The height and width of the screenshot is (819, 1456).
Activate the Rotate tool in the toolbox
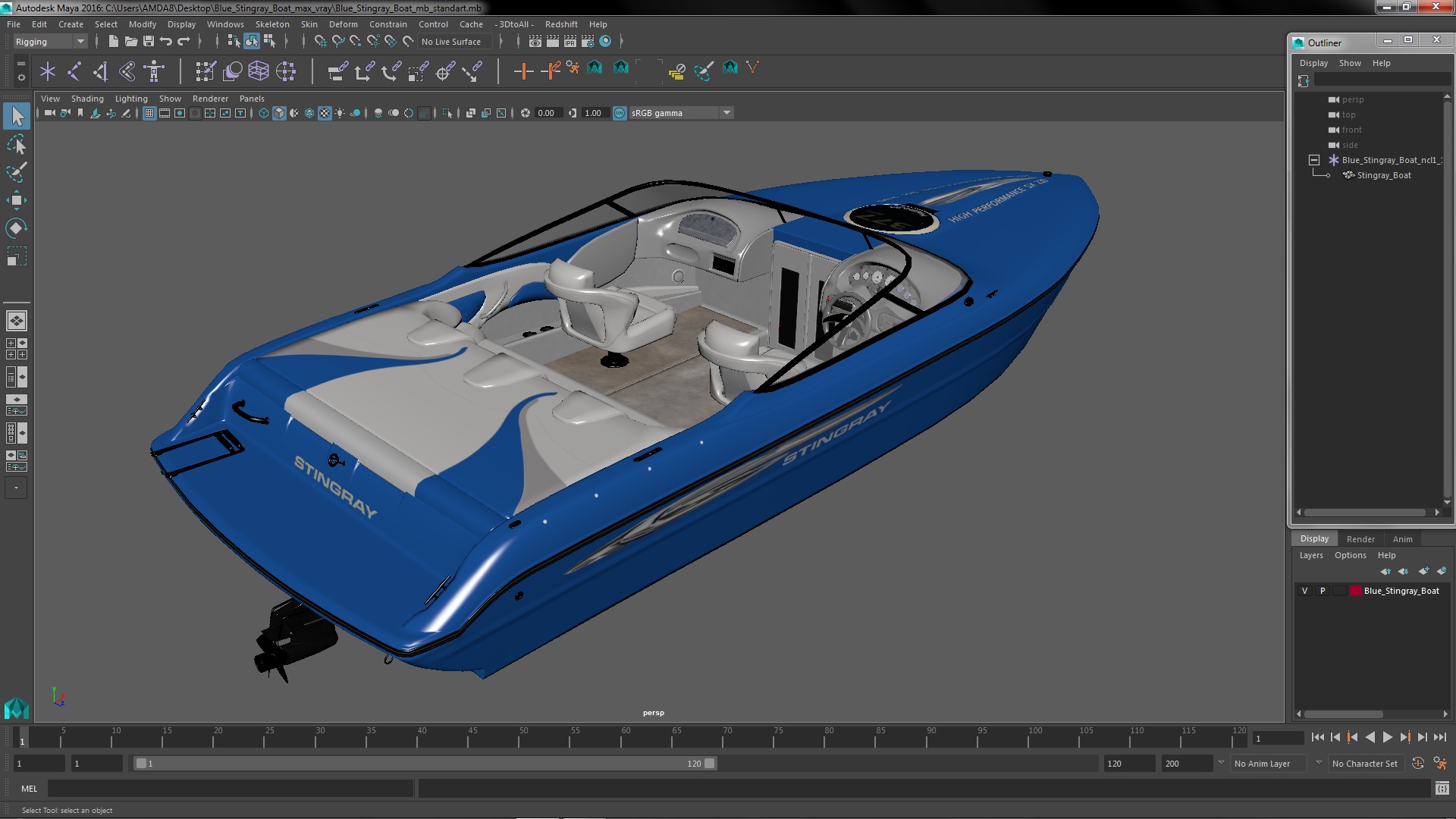coord(17,228)
